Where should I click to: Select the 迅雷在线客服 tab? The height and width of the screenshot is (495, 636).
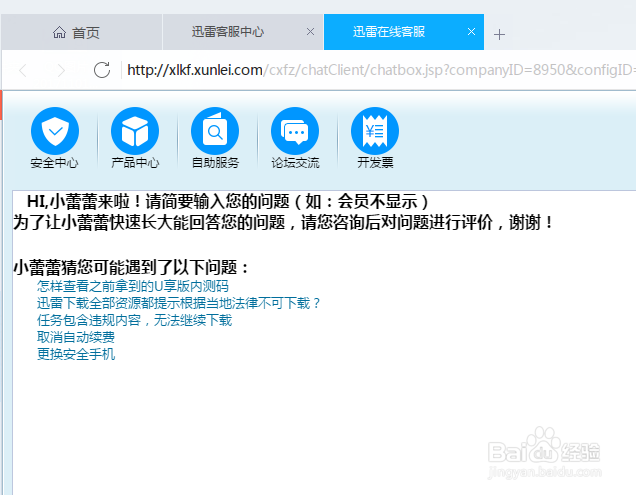(404, 32)
